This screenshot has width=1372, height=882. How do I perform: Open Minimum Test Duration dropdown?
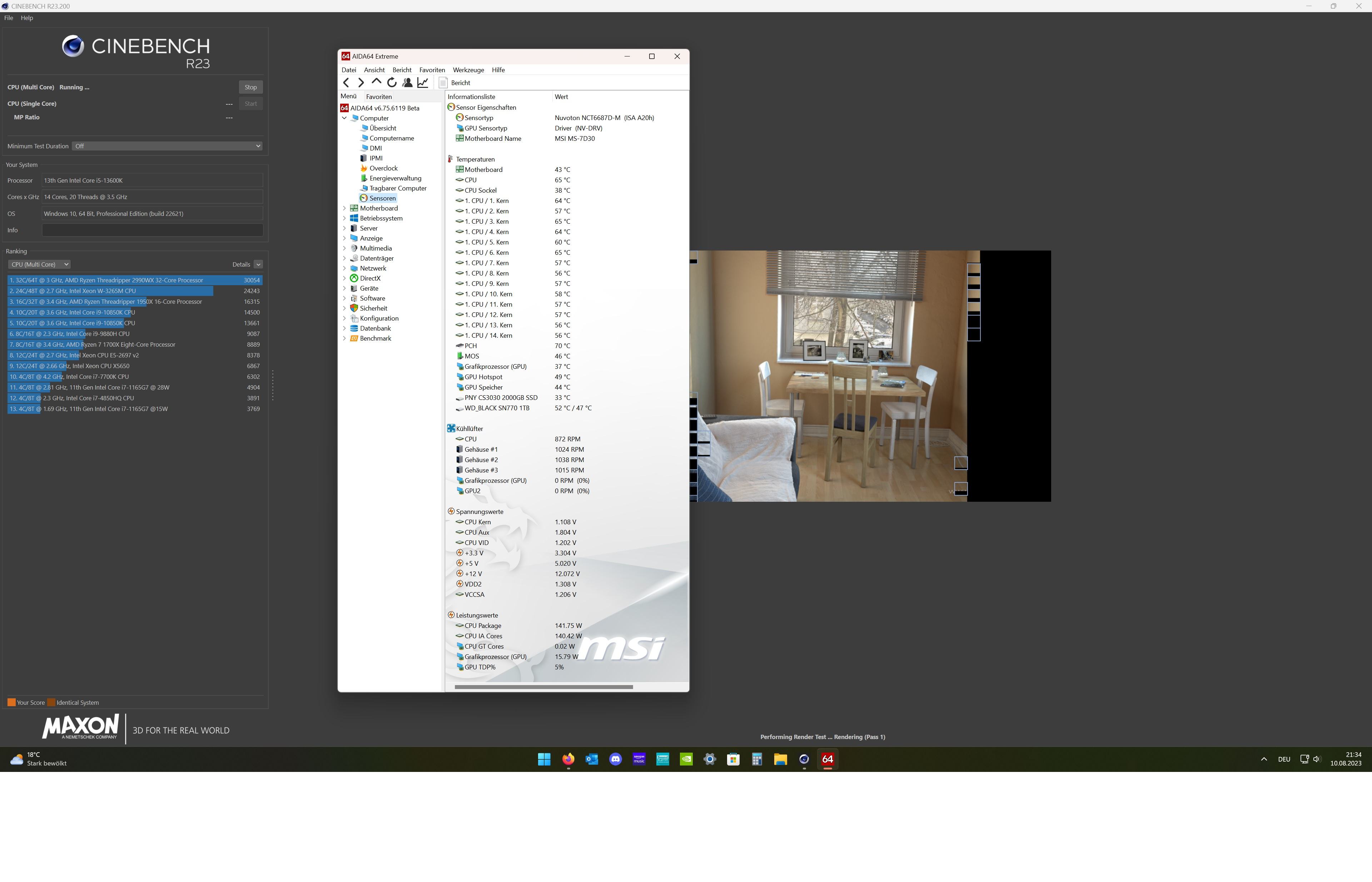pos(167,146)
